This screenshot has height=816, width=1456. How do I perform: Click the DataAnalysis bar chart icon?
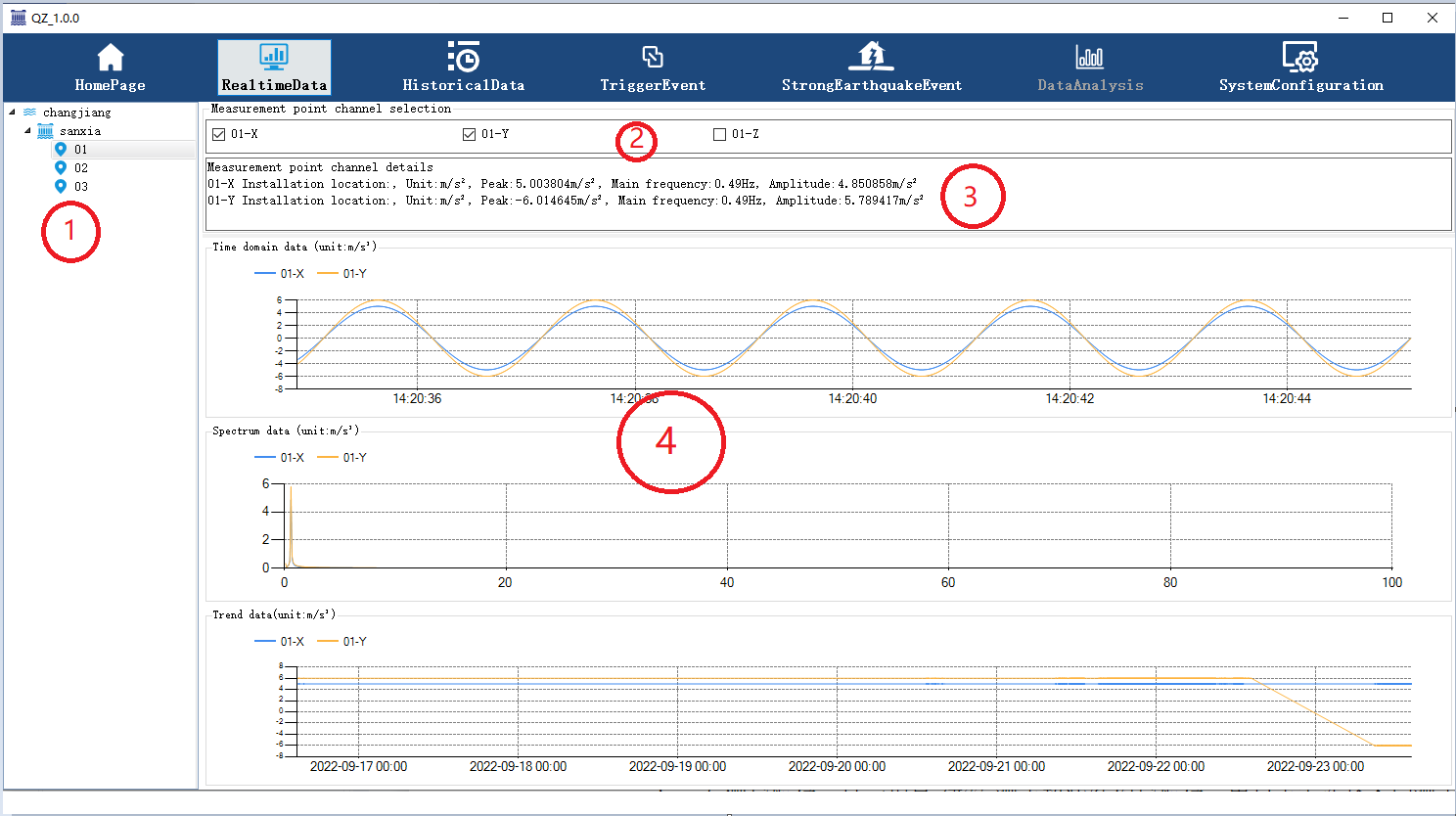(1090, 57)
